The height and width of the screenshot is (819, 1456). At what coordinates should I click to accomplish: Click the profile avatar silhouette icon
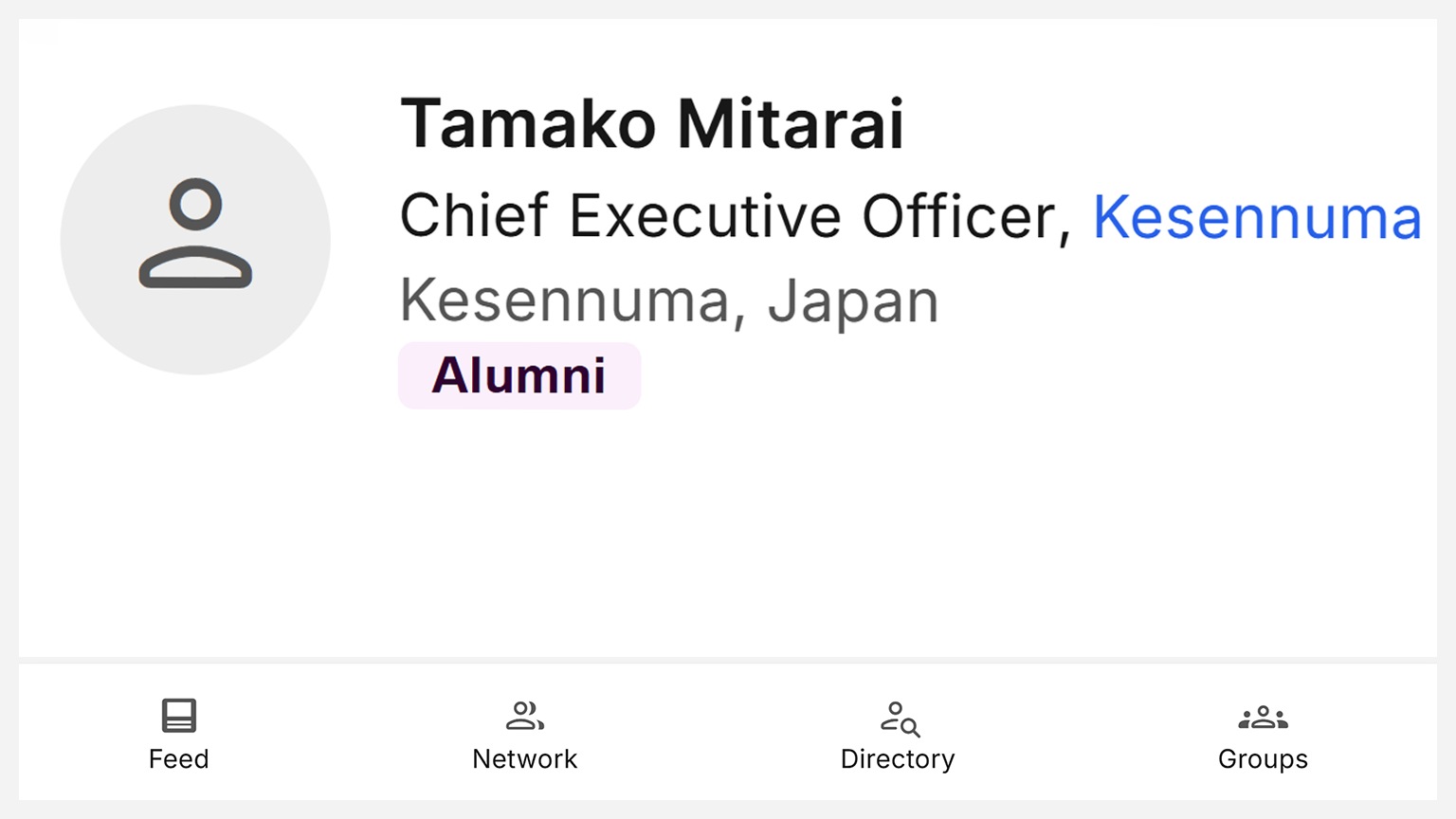(x=195, y=239)
